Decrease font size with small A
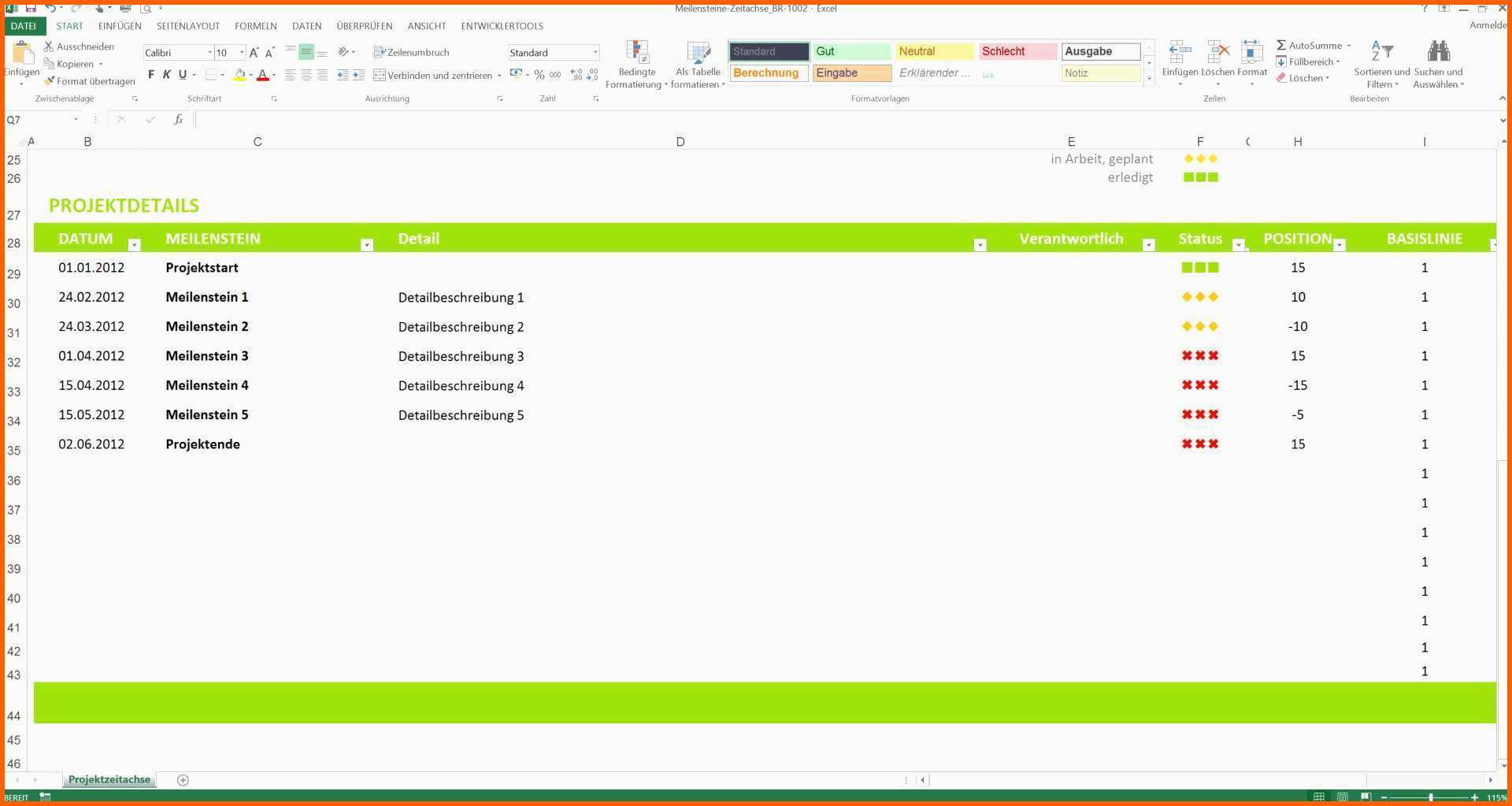Screen dimensions: 1512x806 point(270,53)
